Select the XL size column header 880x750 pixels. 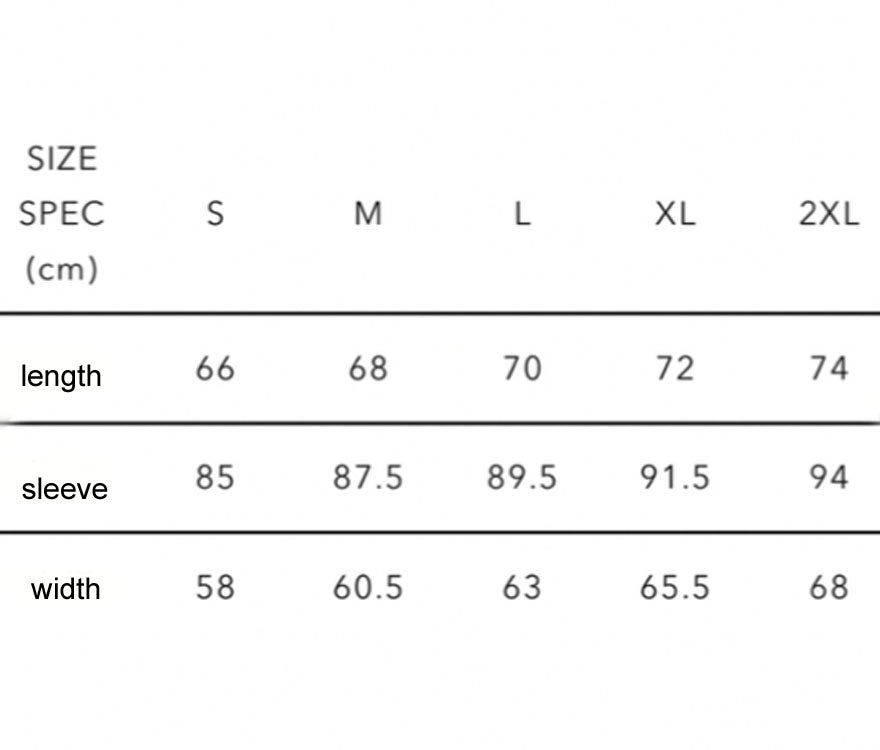click(x=675, y=214)
